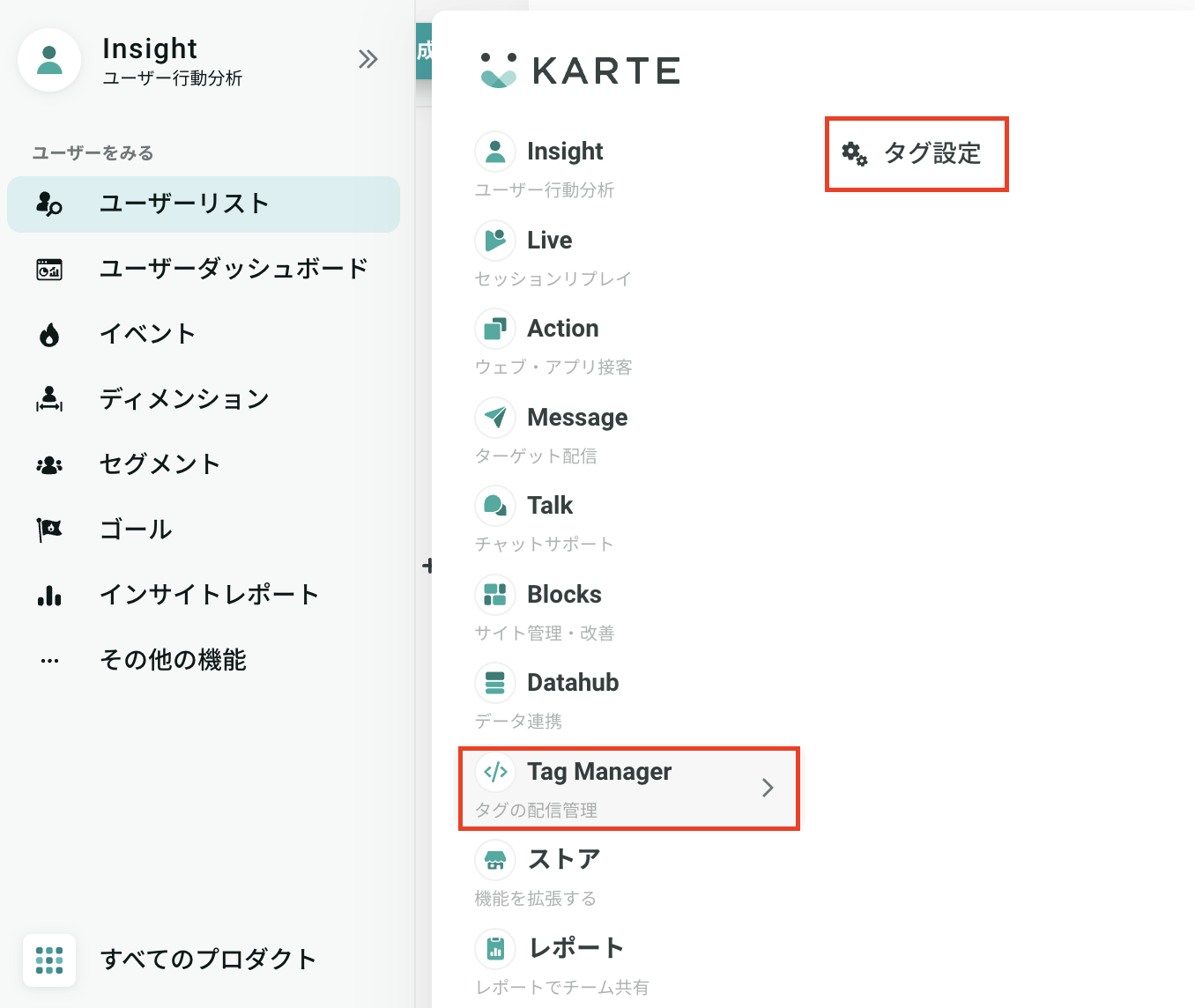The width and height of the screenshot is (1195, 1008).
Task: Open Action product link
Action: [562, 329]
